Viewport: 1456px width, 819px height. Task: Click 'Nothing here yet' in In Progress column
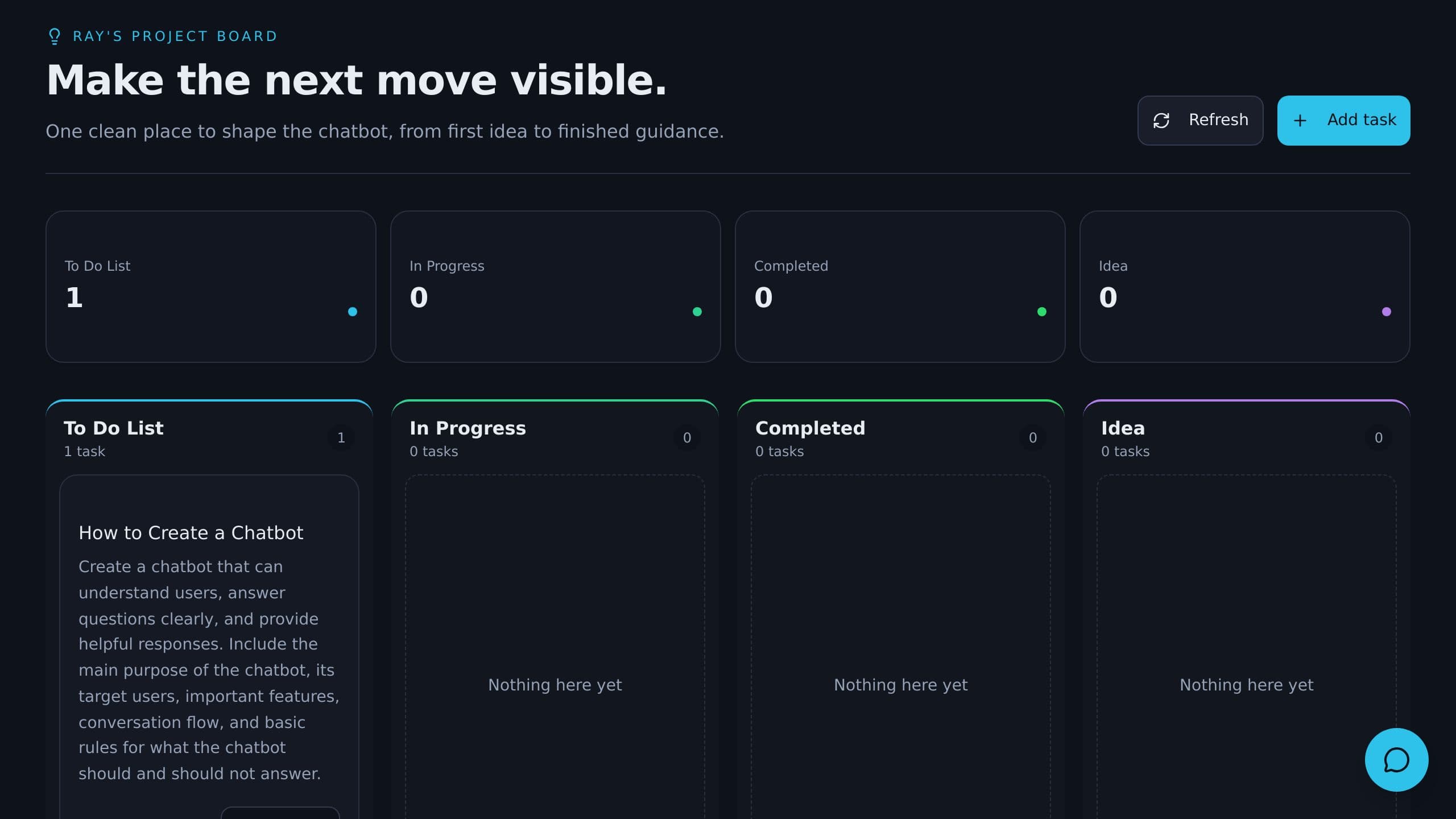coord(555,685)
